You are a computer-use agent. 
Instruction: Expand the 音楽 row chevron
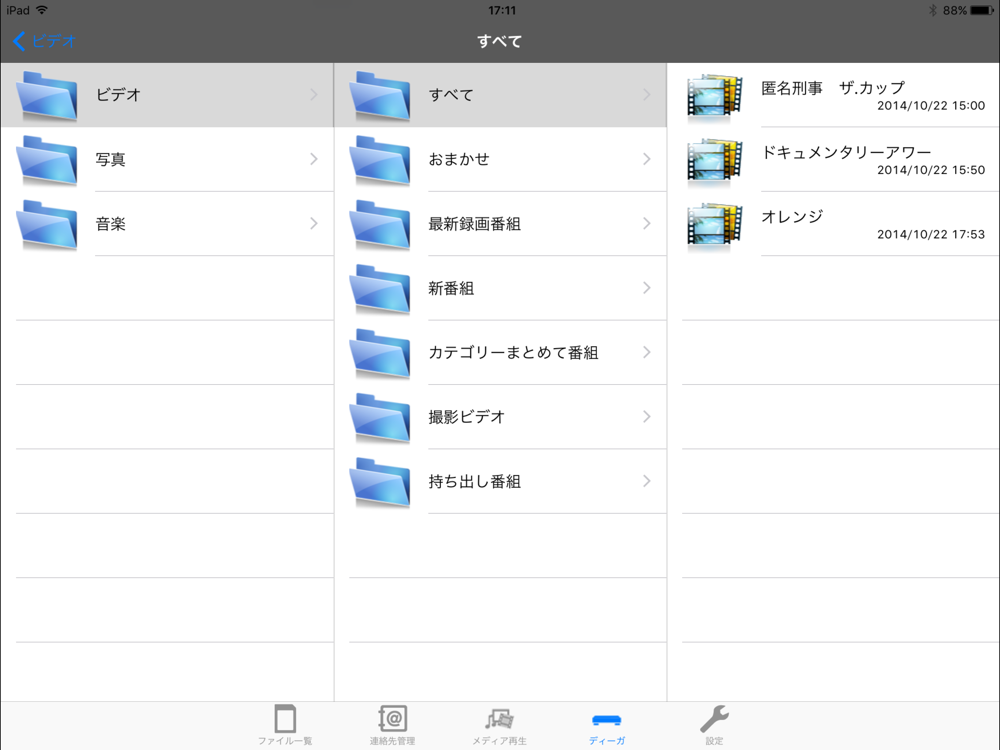pyautogui.click(x=314, y=223)
